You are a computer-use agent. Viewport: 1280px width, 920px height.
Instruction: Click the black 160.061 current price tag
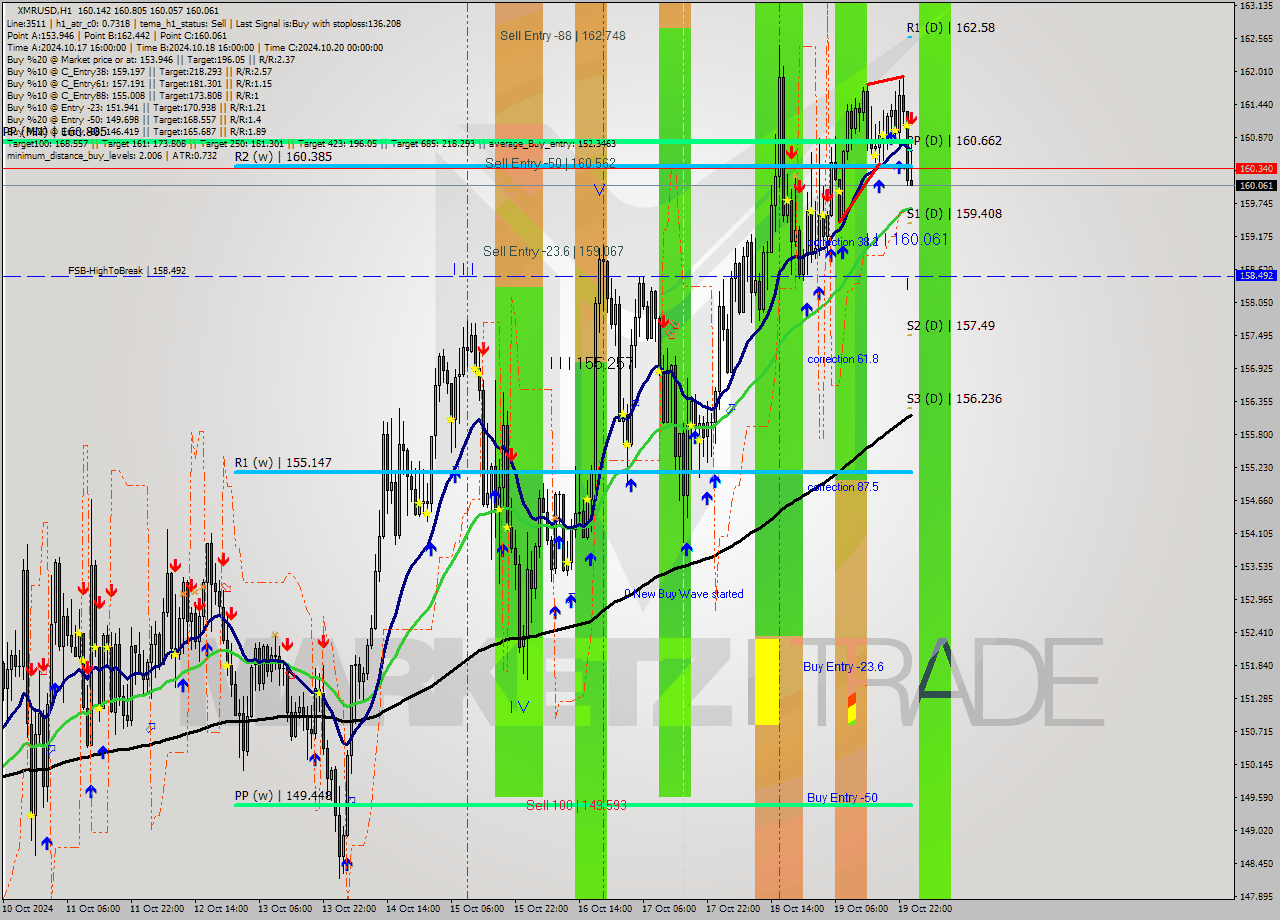tap(1256, 185)
